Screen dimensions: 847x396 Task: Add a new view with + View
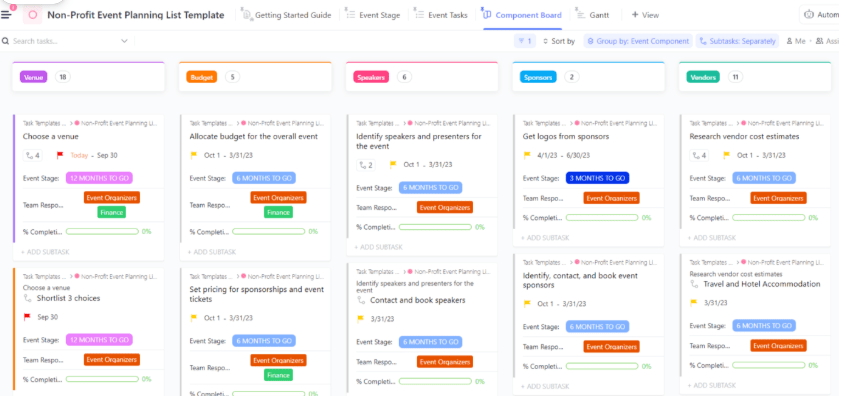coord(645,15)
